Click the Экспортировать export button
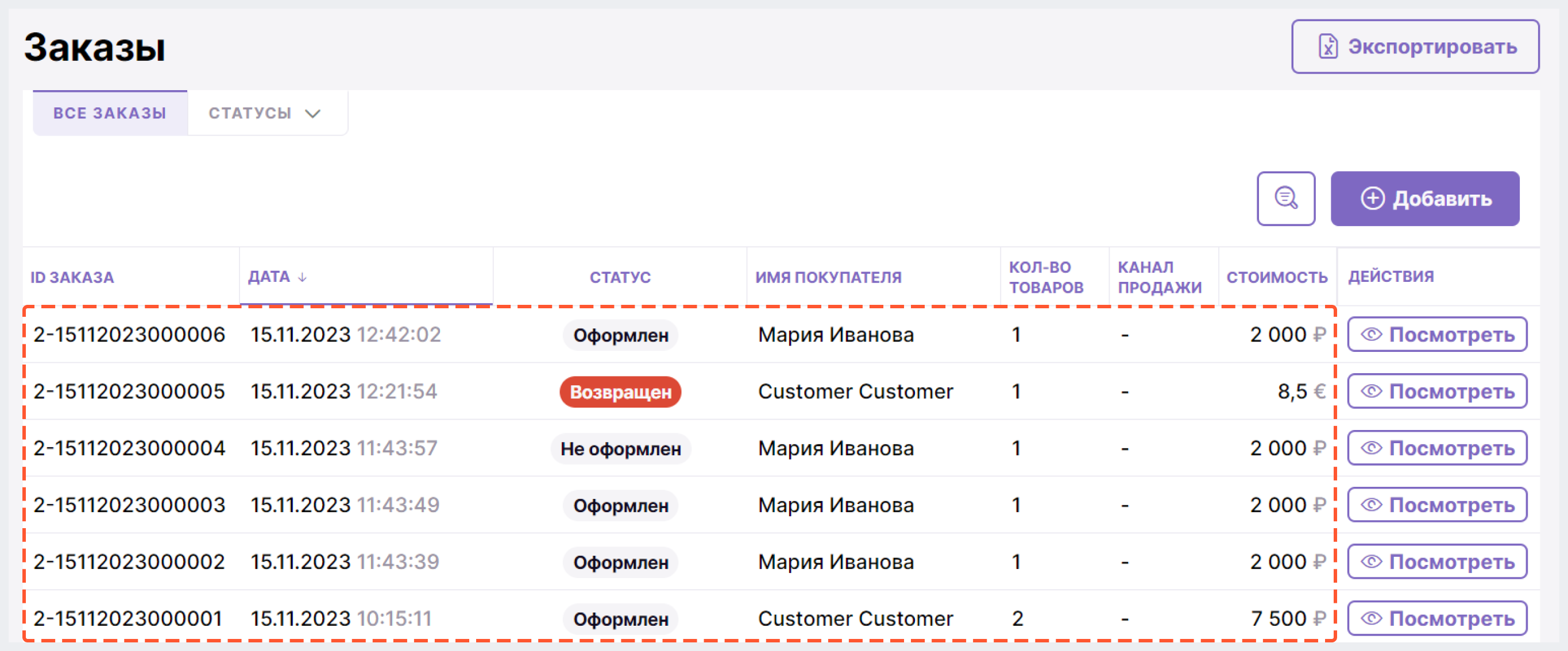 tap(1415, 46)
